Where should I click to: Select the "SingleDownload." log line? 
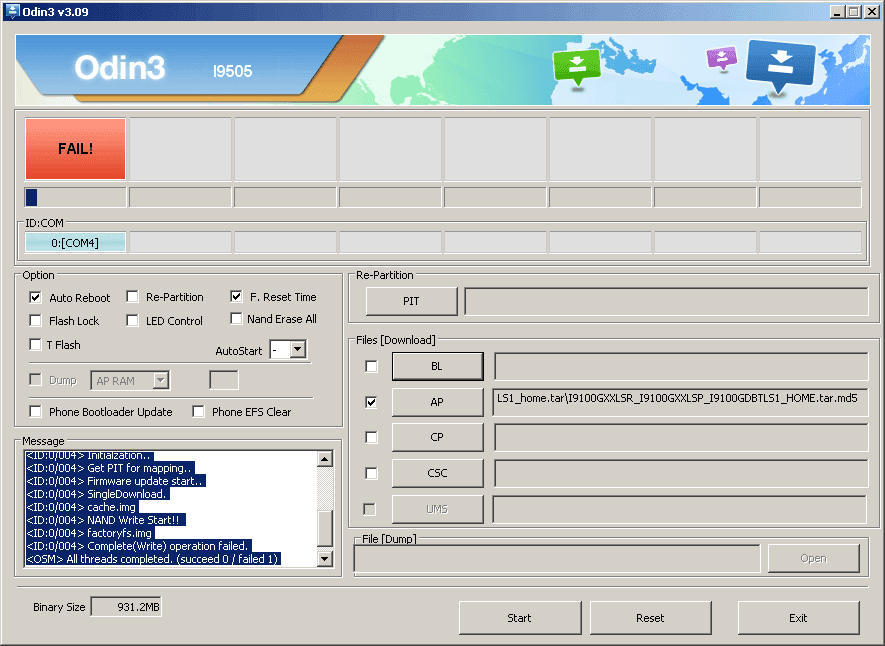[x=98, y=494]
